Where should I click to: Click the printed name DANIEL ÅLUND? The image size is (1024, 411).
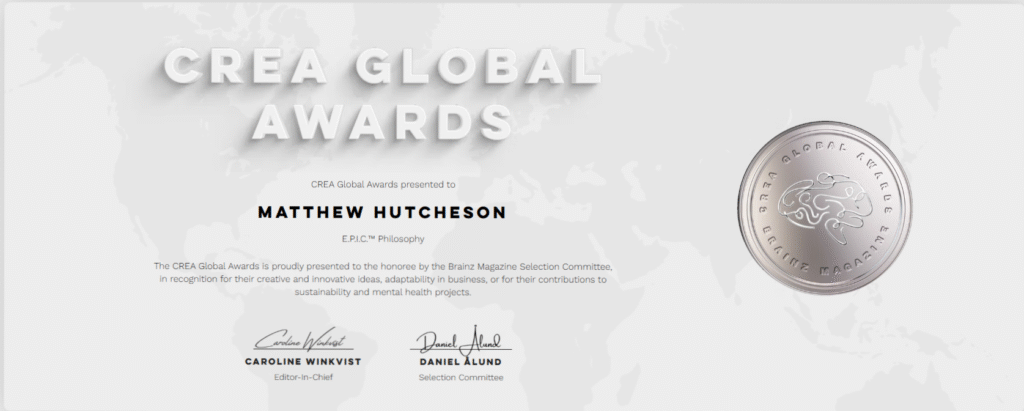click(460, 361)
